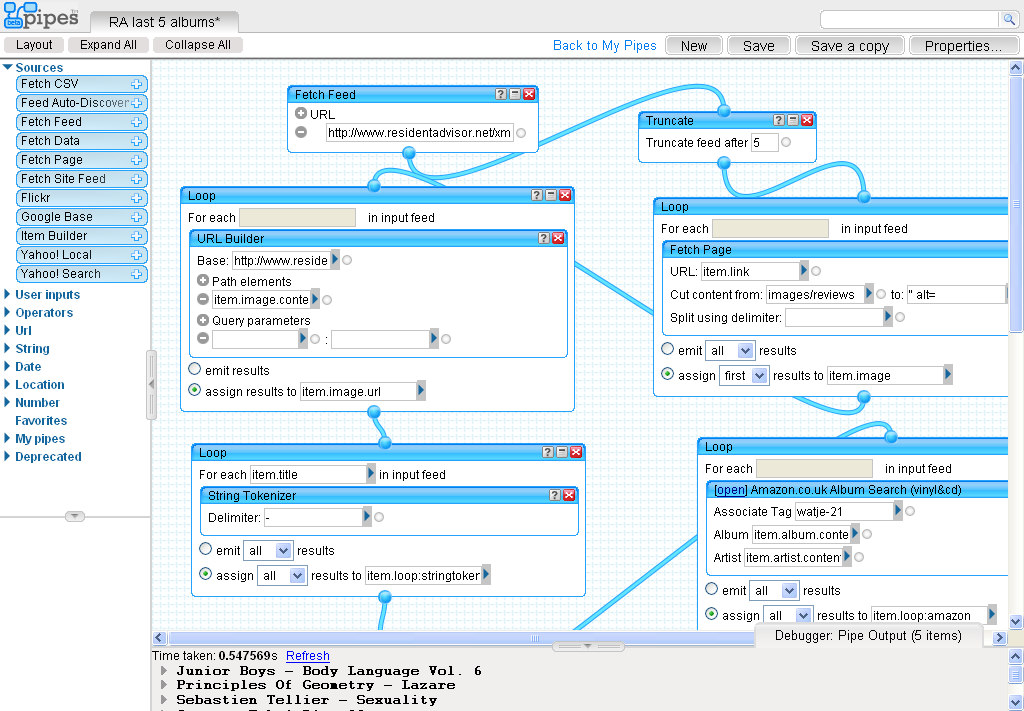This screenshot has height=711, width=1024.
Task: Click the Fetch Feed URL field
Action: click(x=420, y=133)
